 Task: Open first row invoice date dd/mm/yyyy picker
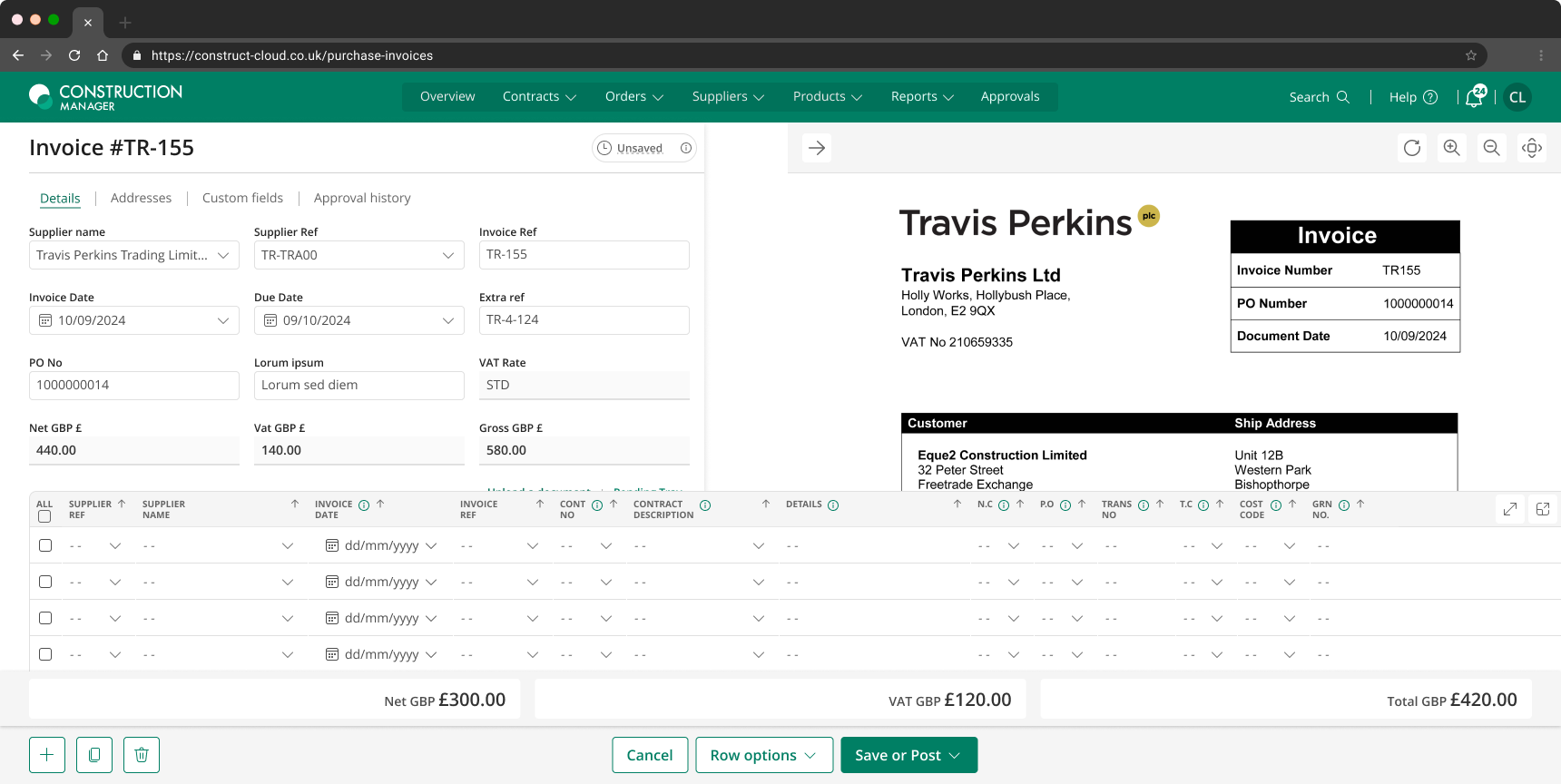381,545
